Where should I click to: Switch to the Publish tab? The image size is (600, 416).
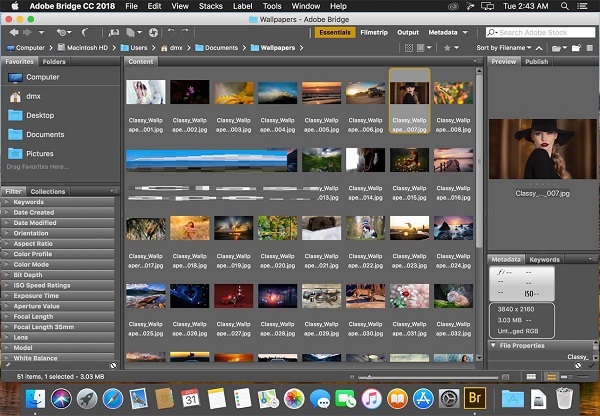click(536, 62)
